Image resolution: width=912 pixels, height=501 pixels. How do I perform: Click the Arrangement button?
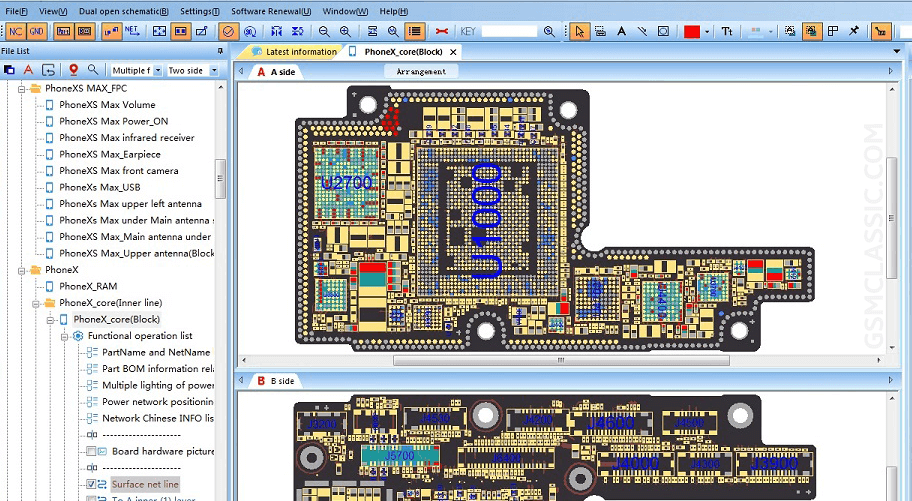(421, 72)
